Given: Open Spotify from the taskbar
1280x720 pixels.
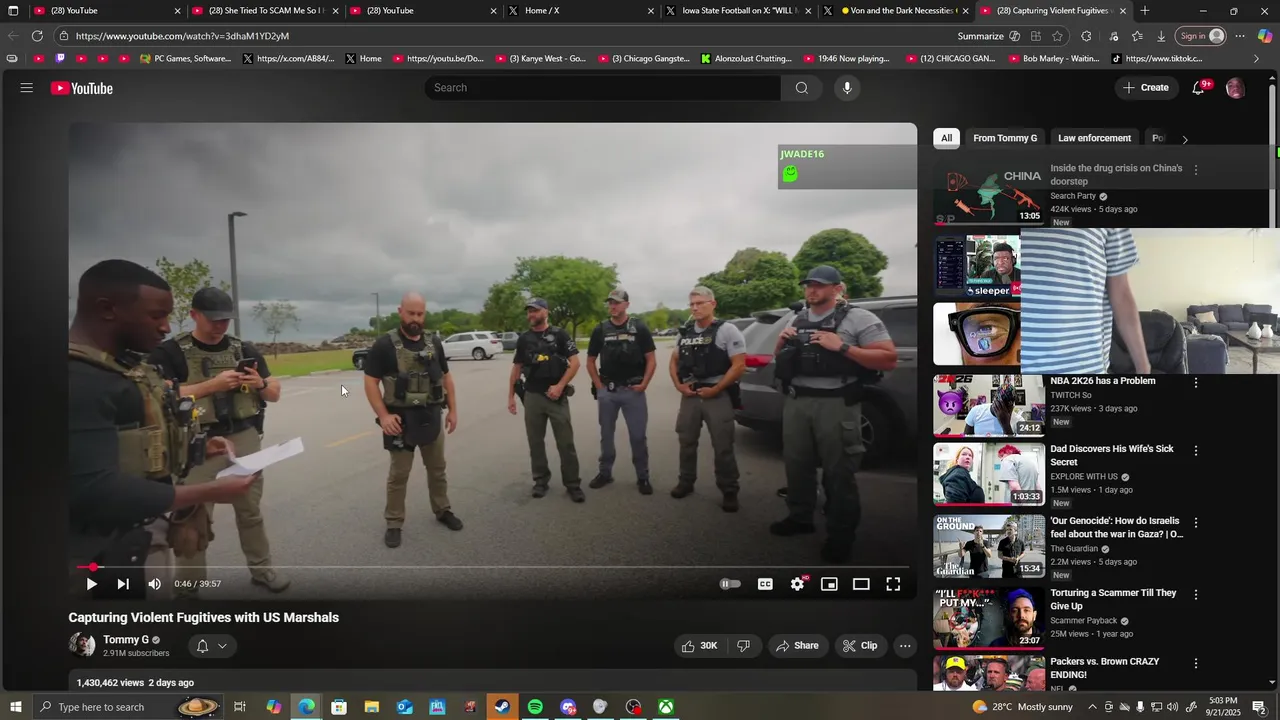Looking at the screenshot, I should coord(535,707).
